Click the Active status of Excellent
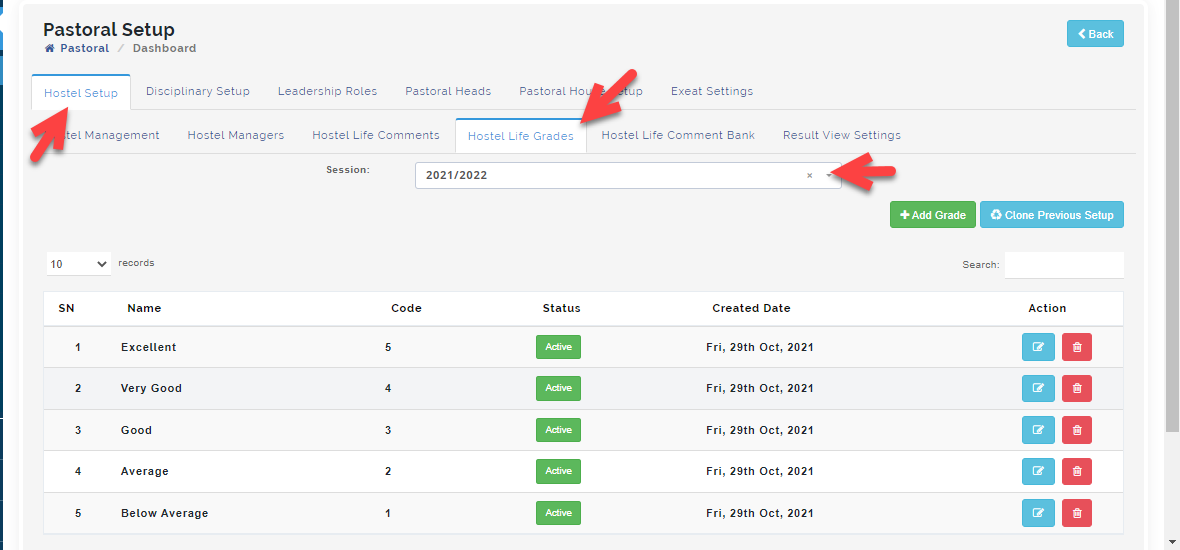The width and height of the screenshot is (1180, 550). pyautogui.click(x=558, y=347)
